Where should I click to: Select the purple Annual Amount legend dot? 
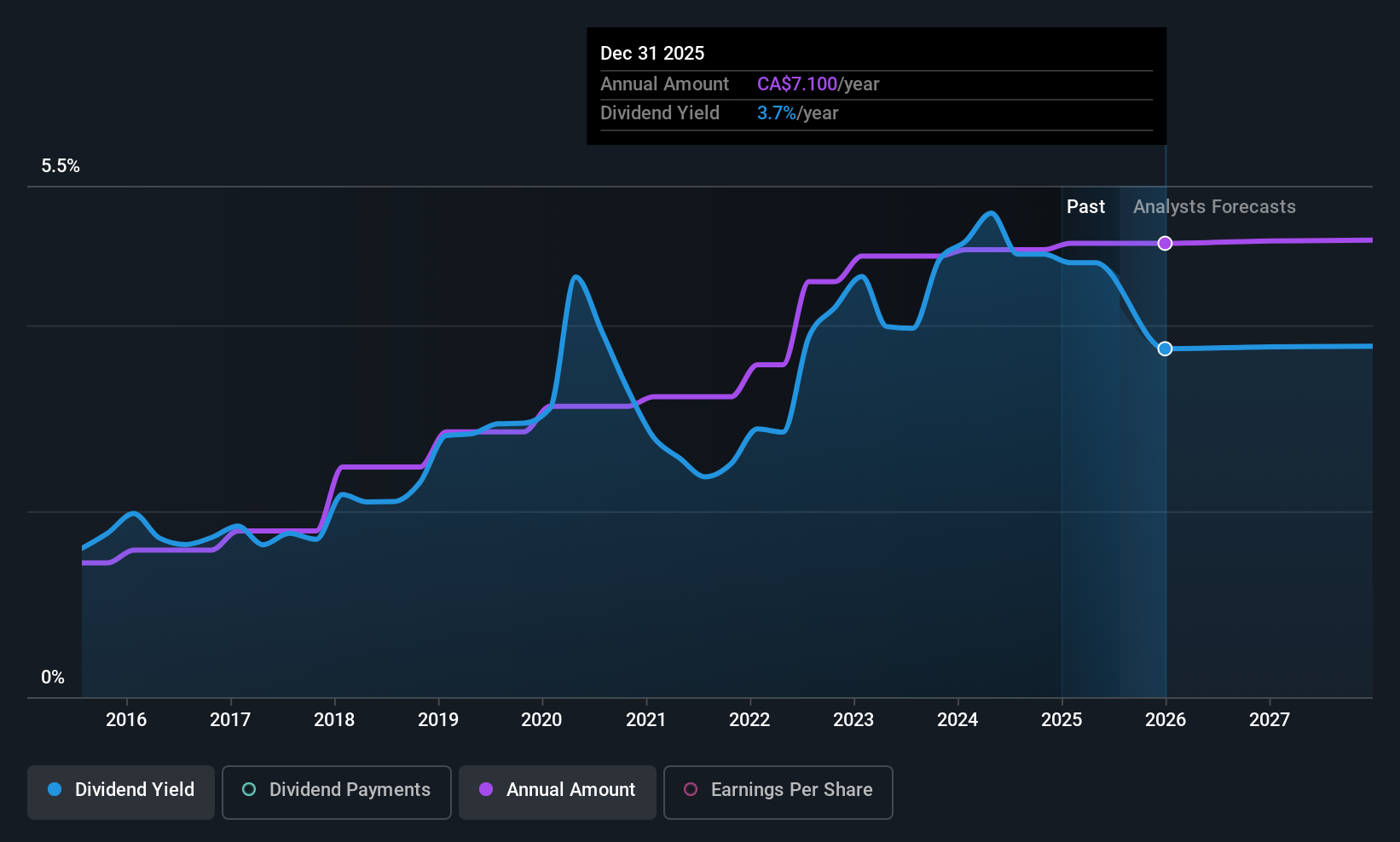(x=486, y=790)
